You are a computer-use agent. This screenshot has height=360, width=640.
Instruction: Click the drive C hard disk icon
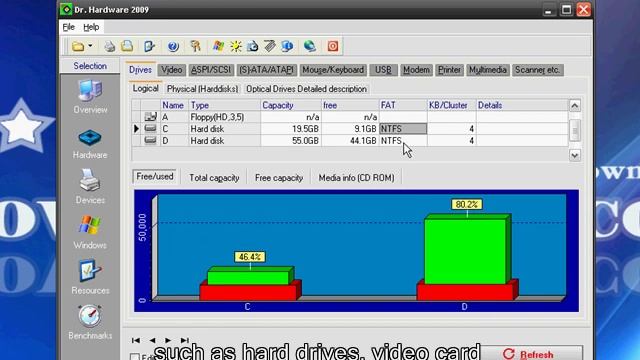pyautogui.click(x=151, y=129)
